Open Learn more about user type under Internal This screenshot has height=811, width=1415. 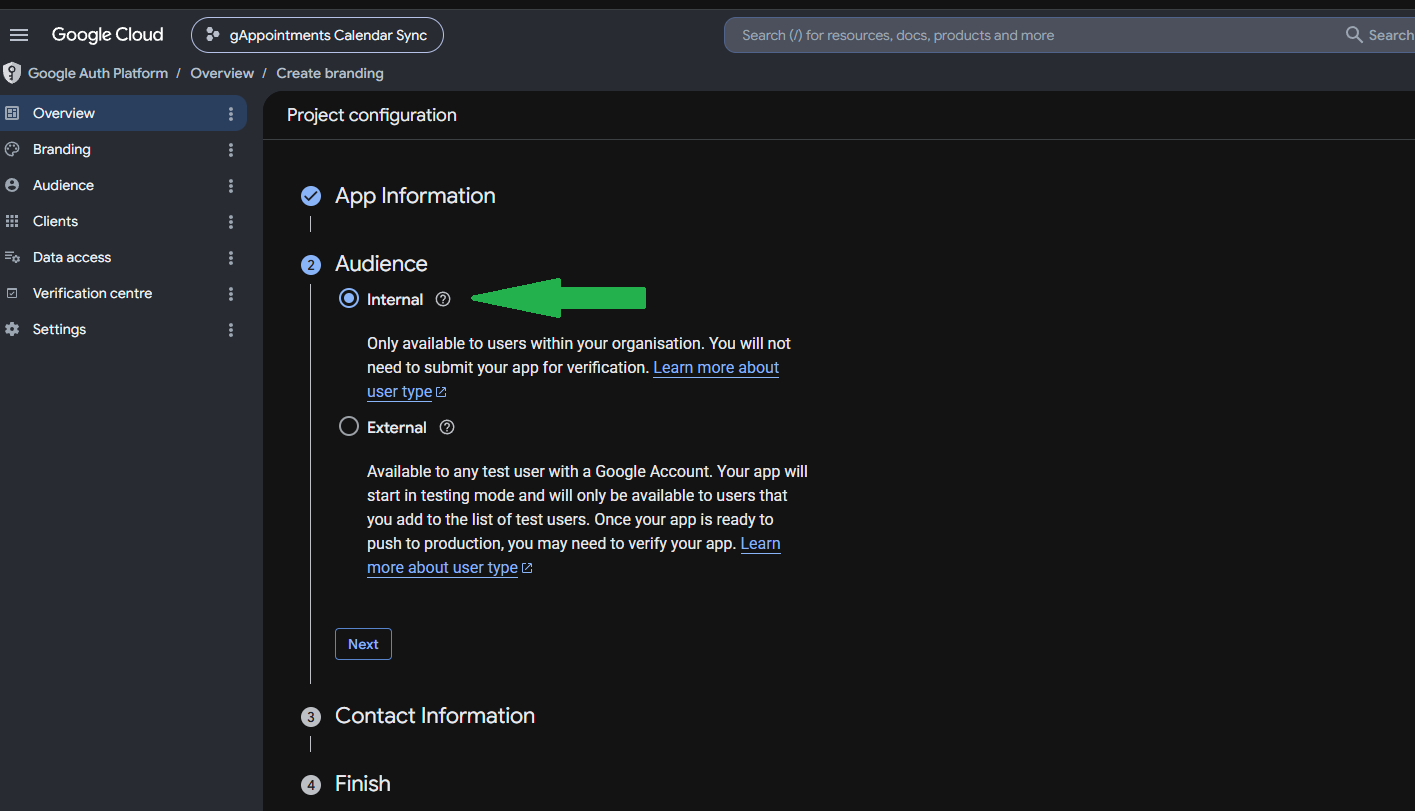pyautogui.click(x=573, y=380)
